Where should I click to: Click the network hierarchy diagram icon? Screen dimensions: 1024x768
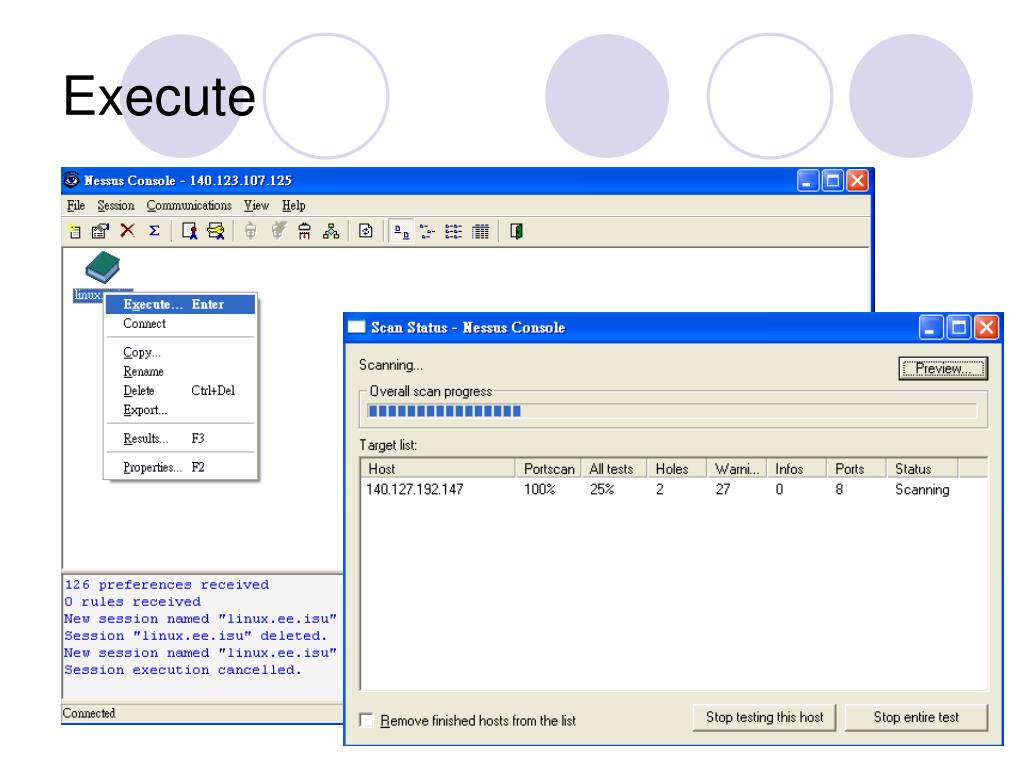coord(331,231)
